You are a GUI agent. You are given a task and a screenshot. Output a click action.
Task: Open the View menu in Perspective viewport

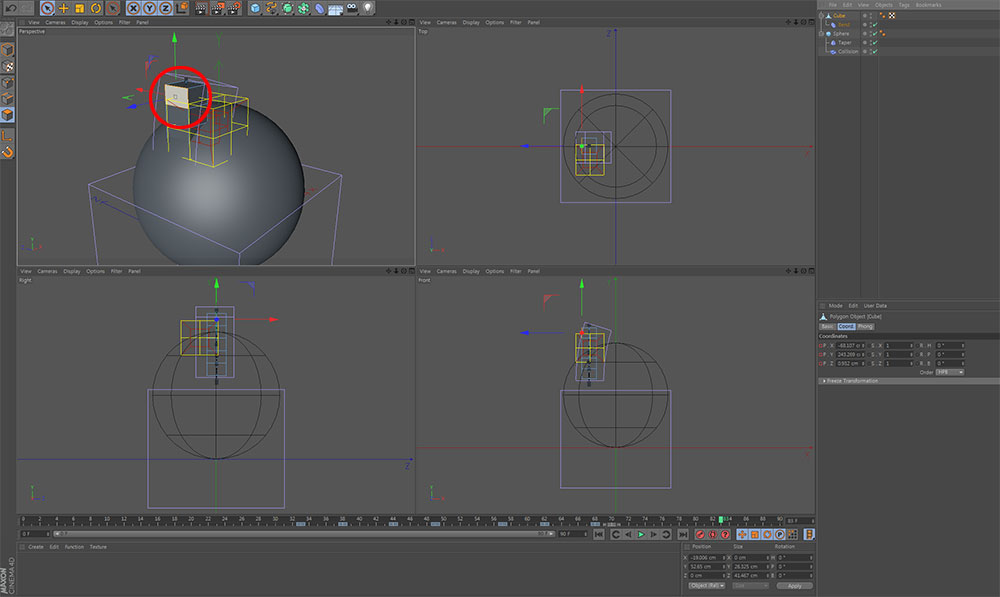pyautogui.click(x=34, y=22)
